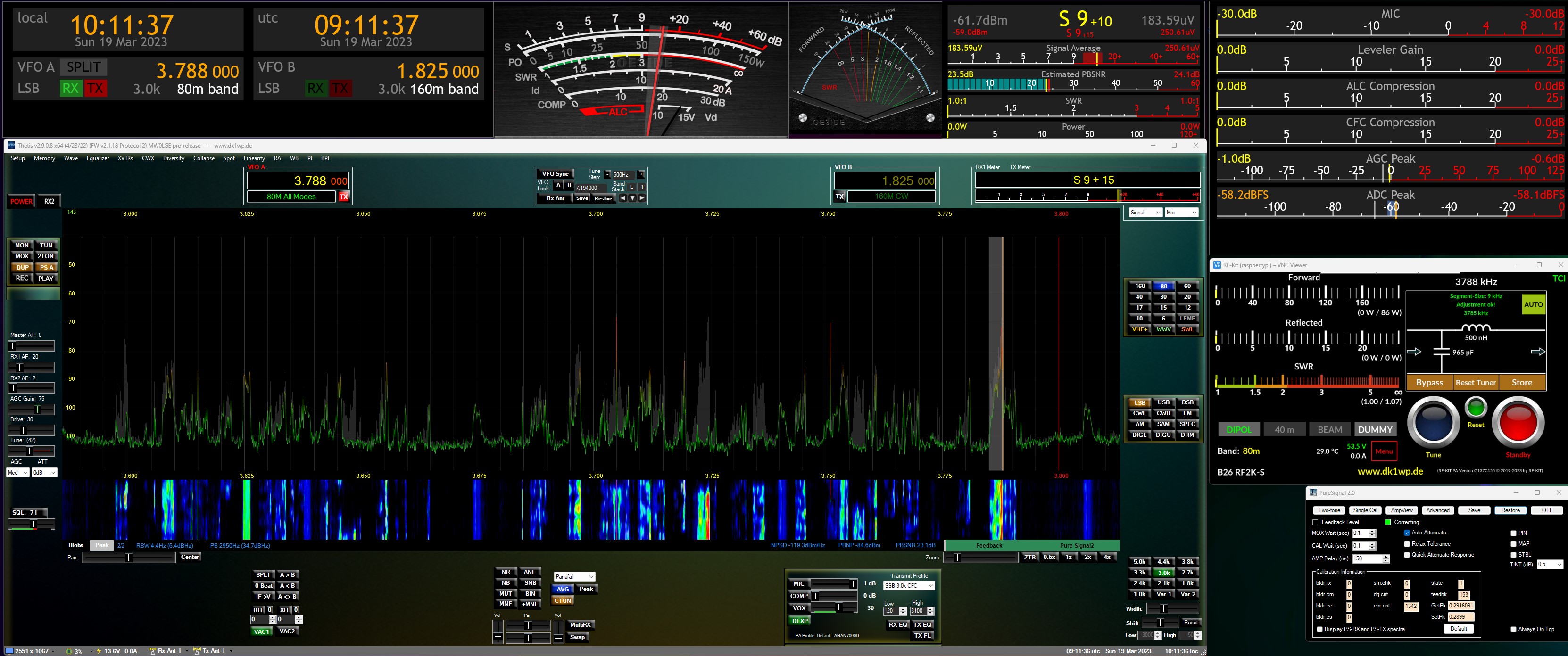Click the VFO lock A button

[x=558, y=185]
